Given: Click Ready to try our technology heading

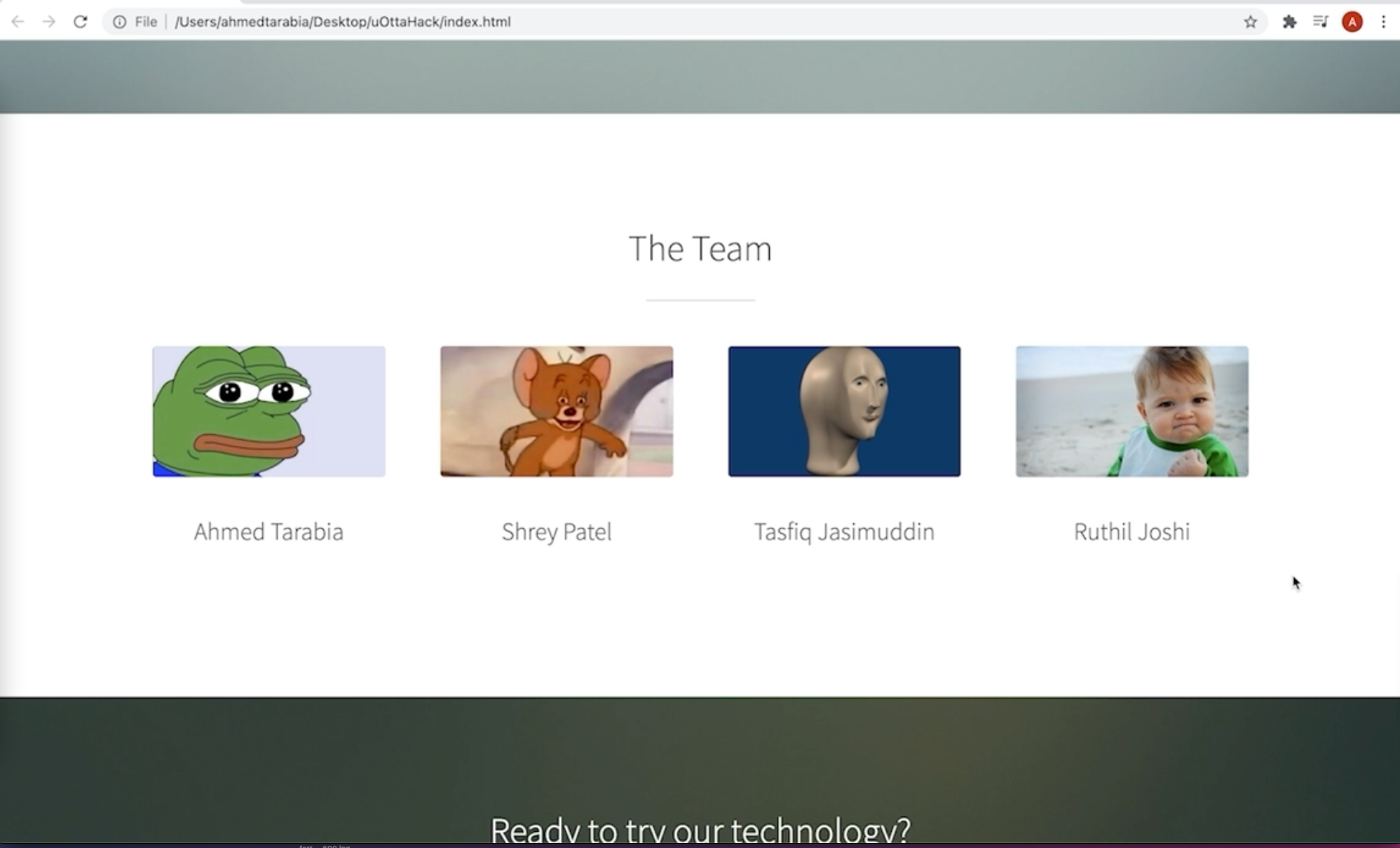Looking at the screenshot, I should pyautogui.click(x=700, y=830).
